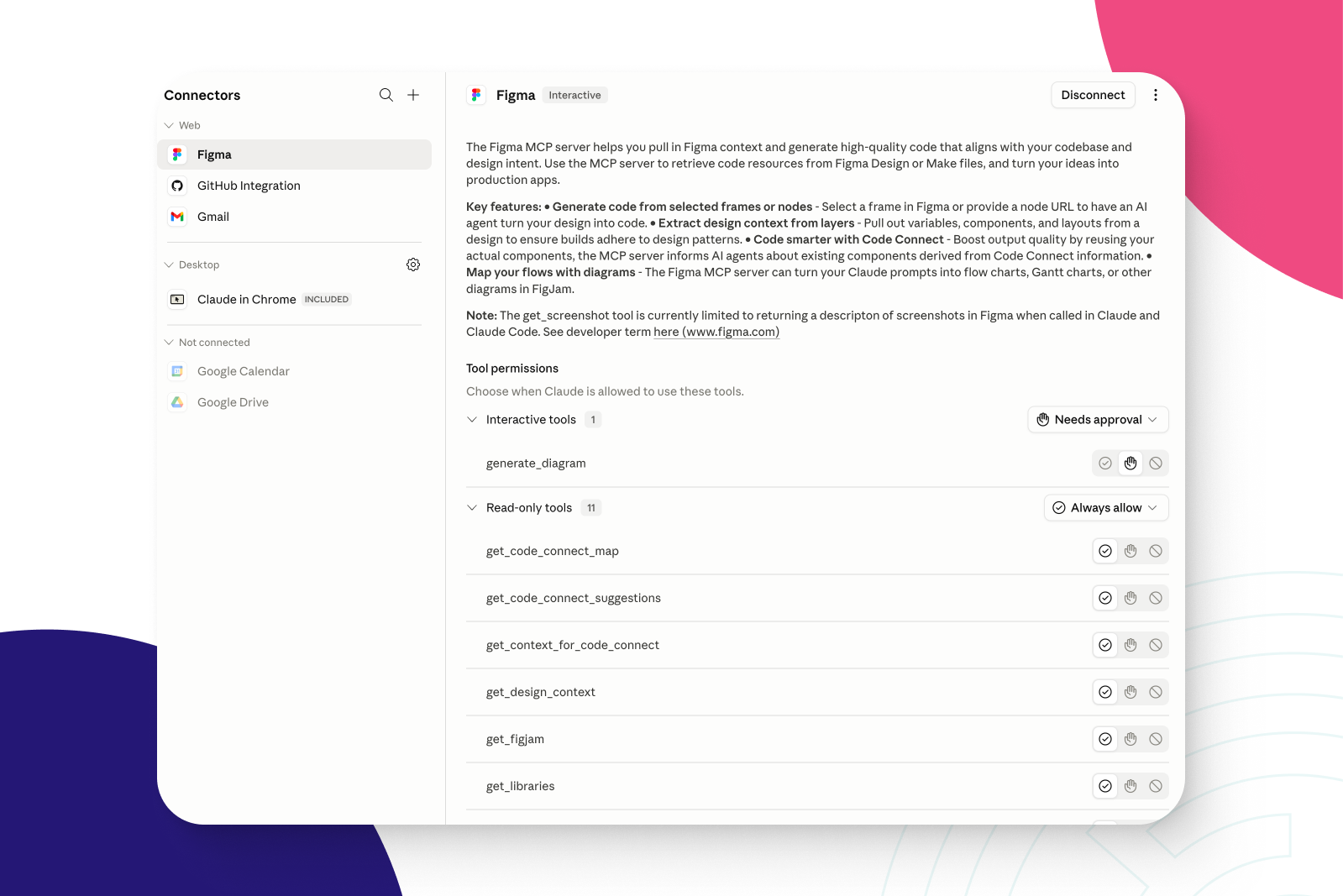Set get_code_connect_suggestions to needs approval
This screenshot has height=896, width=1343.
pos(1131,598)
